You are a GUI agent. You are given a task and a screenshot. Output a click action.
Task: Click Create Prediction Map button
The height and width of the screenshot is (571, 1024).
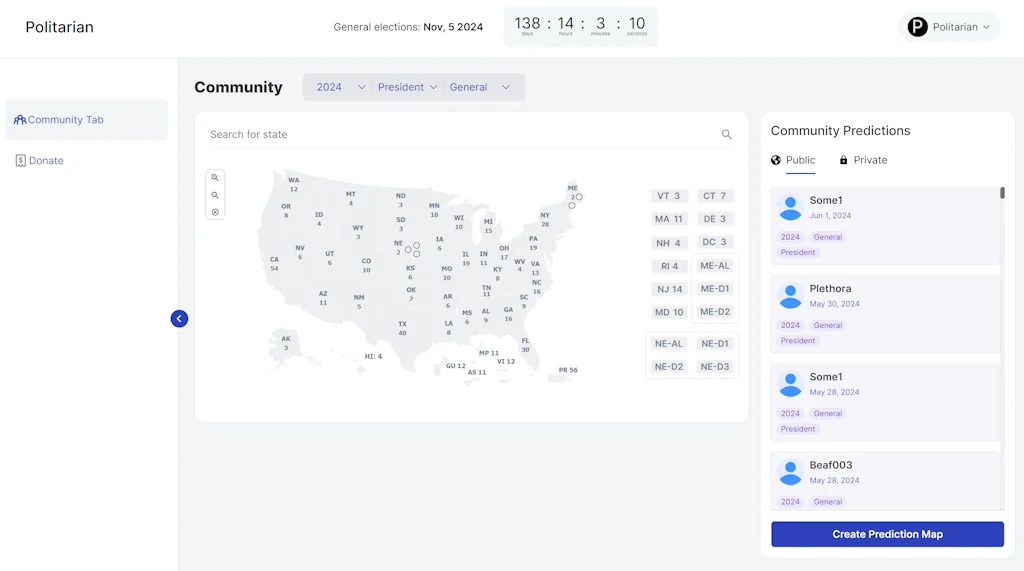[887, 534]
